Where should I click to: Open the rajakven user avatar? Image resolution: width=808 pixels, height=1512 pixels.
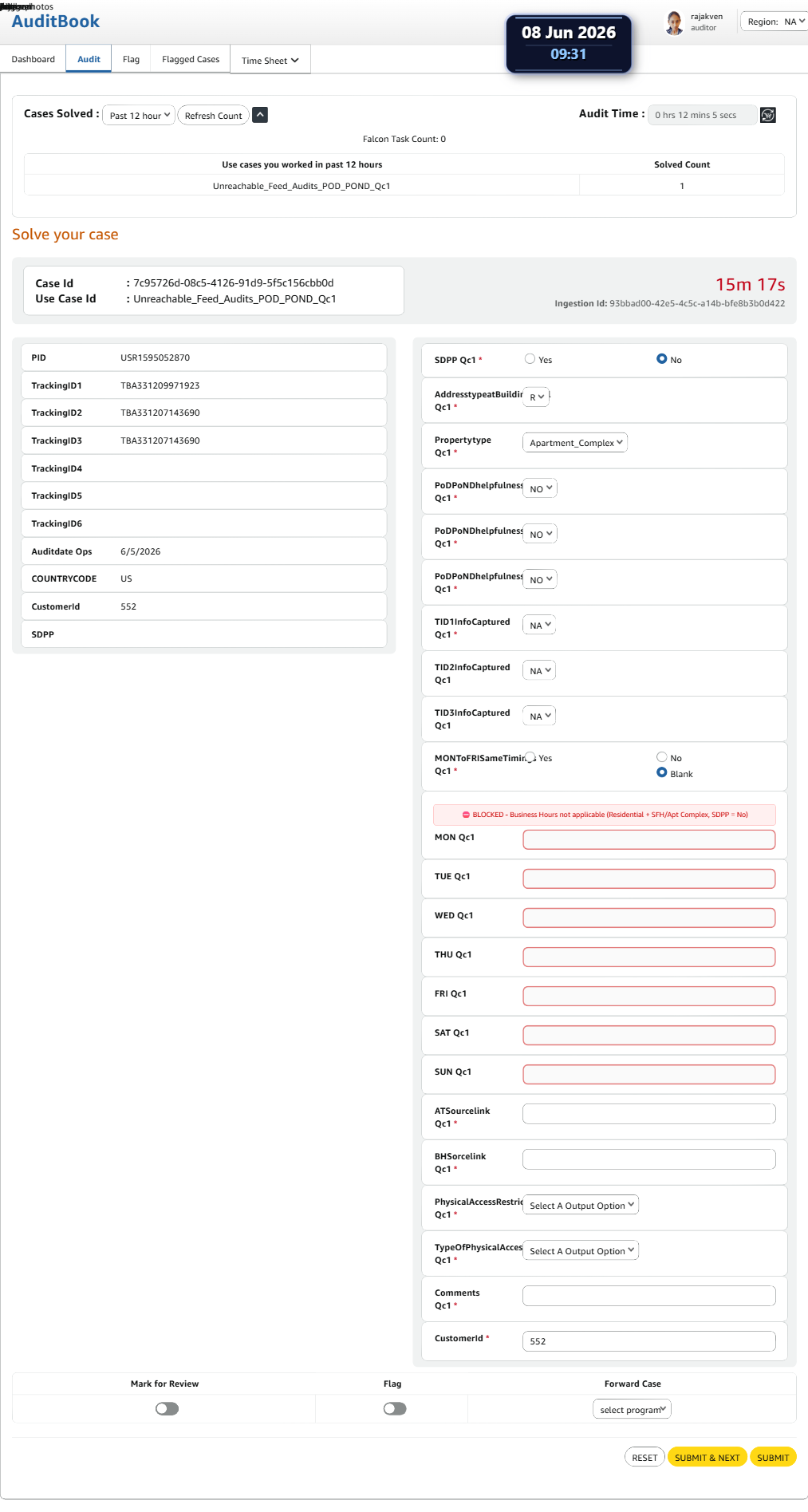pos(675,22)
